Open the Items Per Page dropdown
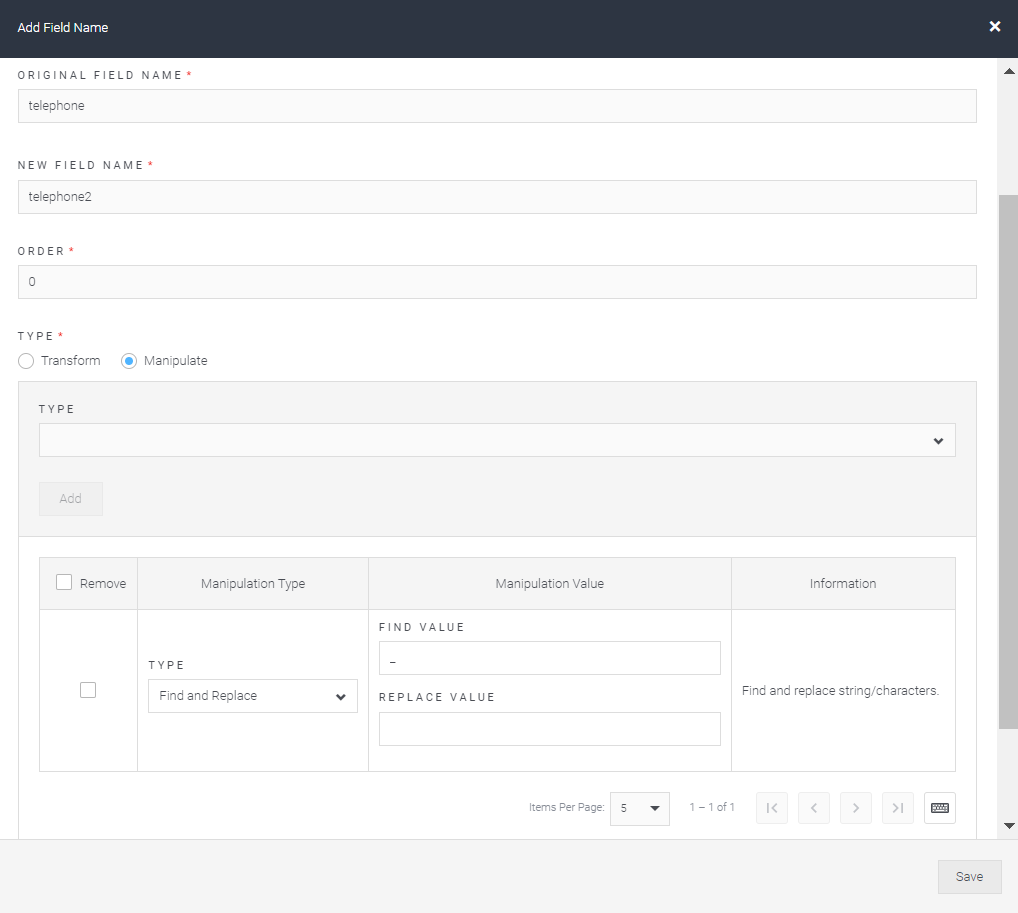The image size is (1018, 913). (x=639, y=808)
